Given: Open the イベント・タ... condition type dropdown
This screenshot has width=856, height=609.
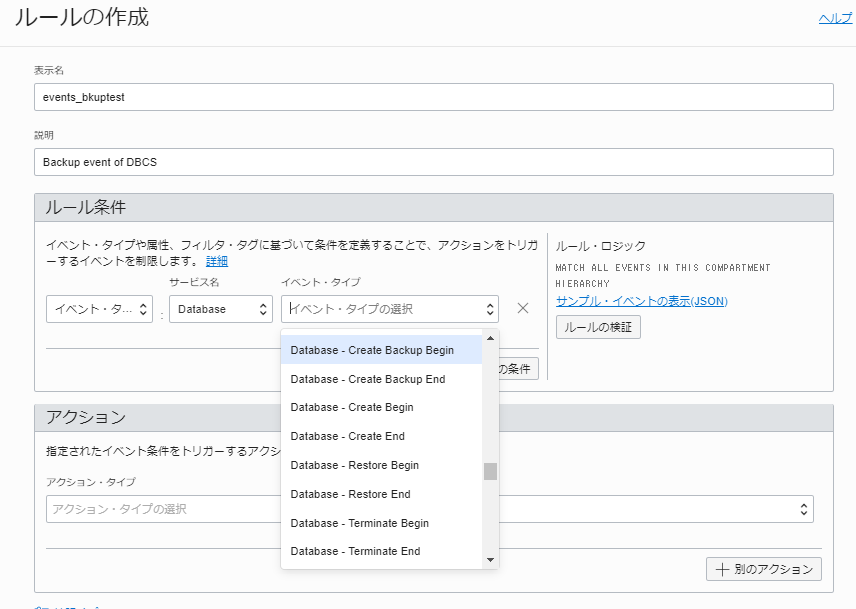Looking at the screenshot, I should pyautogui.click(x=99, y=309).
